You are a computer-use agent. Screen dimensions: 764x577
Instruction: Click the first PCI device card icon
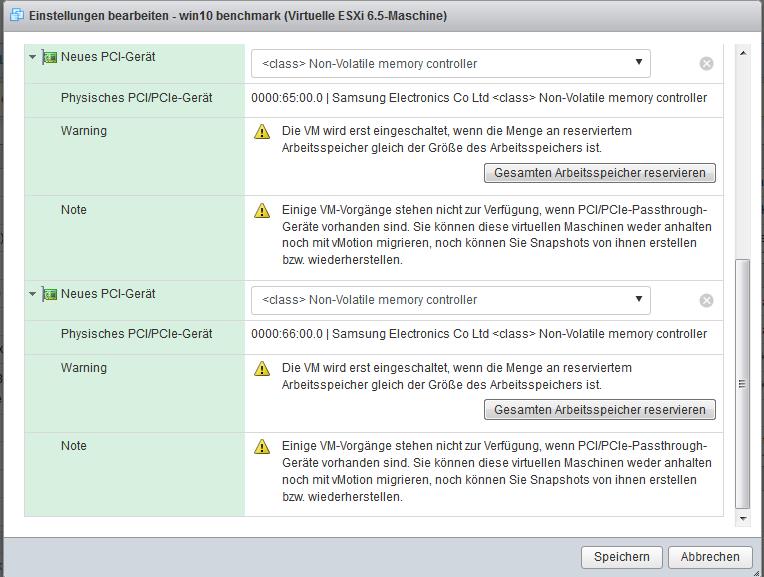(x=49, y=58)
